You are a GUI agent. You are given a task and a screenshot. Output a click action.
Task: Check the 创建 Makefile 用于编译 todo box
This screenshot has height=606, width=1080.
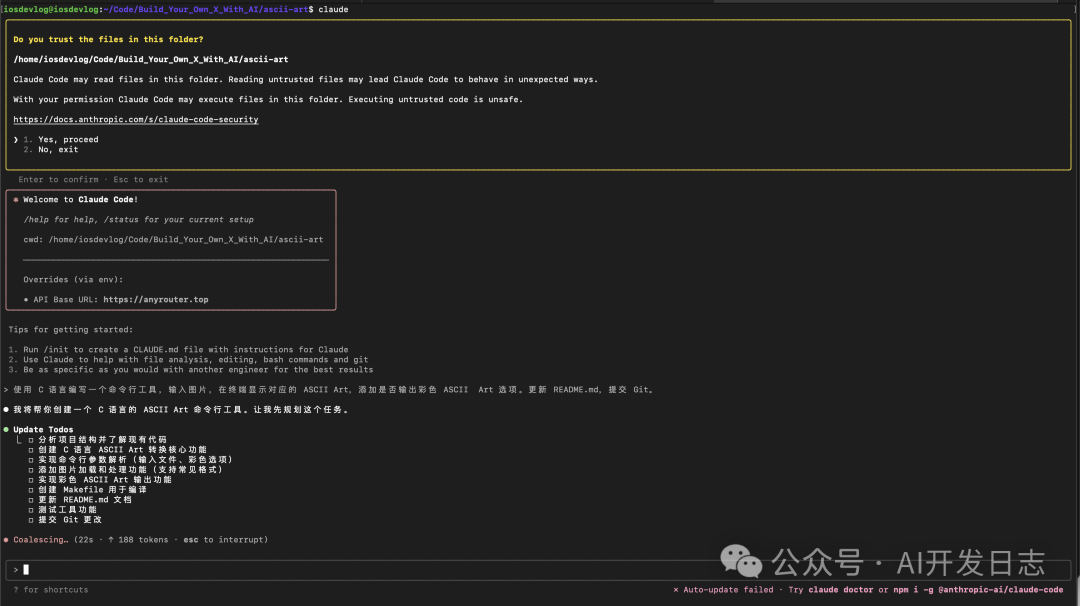[x=32, y=489]
